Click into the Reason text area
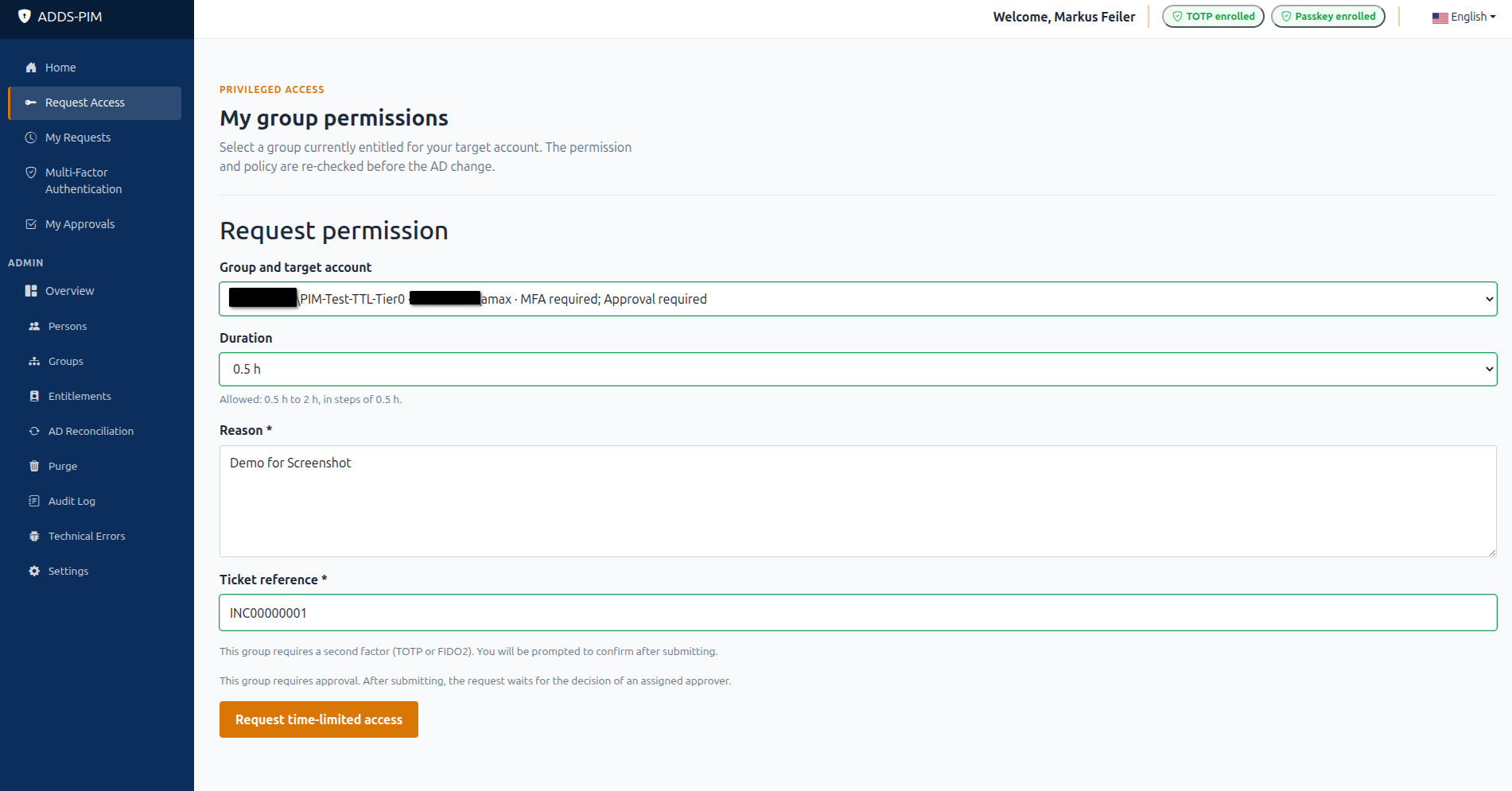 [858, 501]
